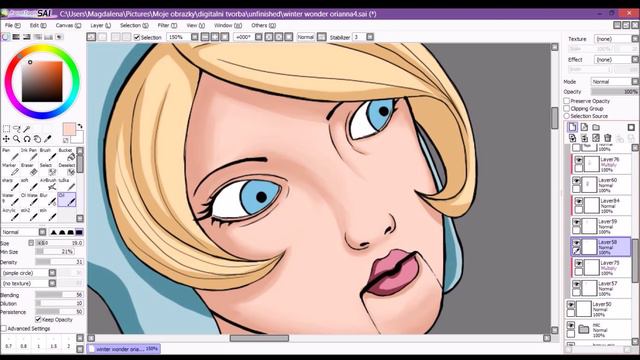This screenshot has width=640, height=360.
Task: Select the Color Picker eyedropper tool
Action: coord(48,139)
